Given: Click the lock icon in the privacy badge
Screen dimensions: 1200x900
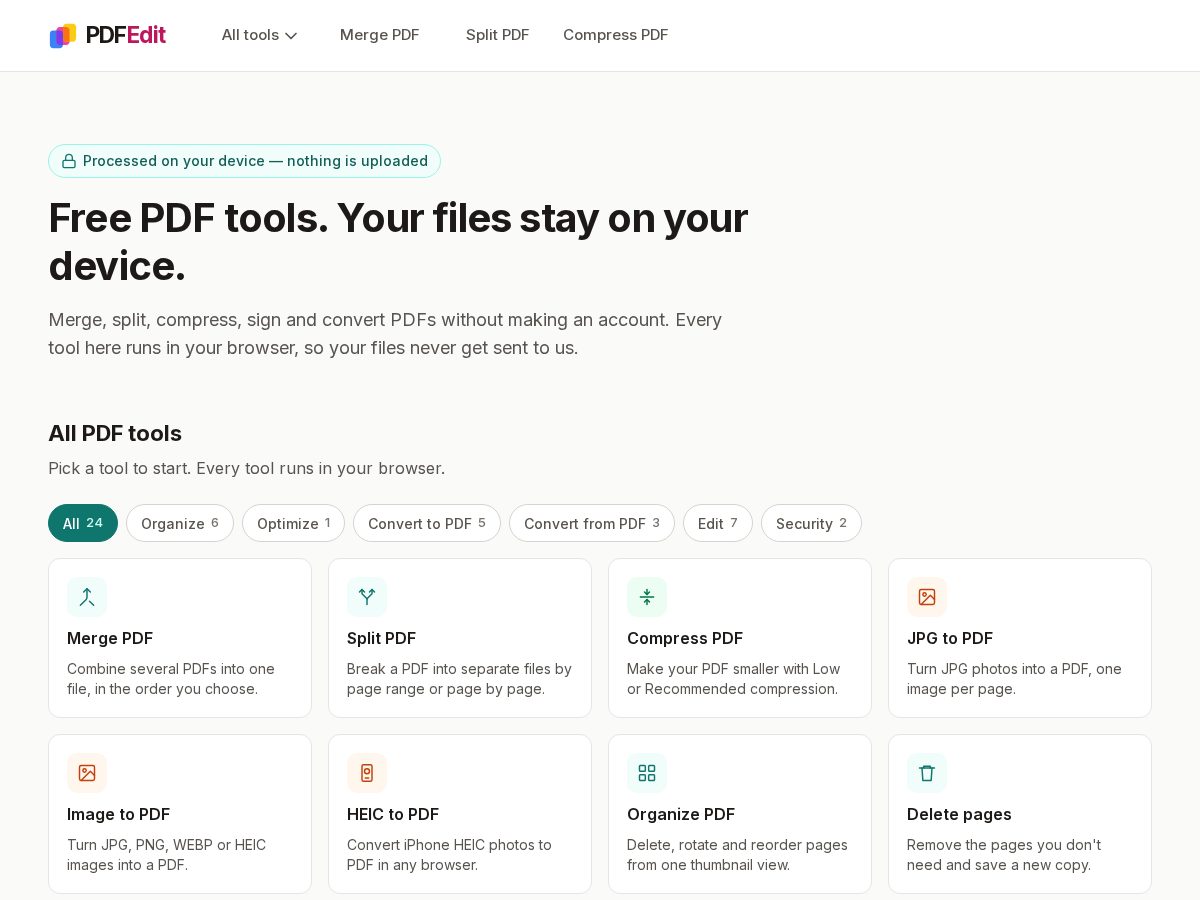Looking at the screenshot, I should click(x=69, y=161).
